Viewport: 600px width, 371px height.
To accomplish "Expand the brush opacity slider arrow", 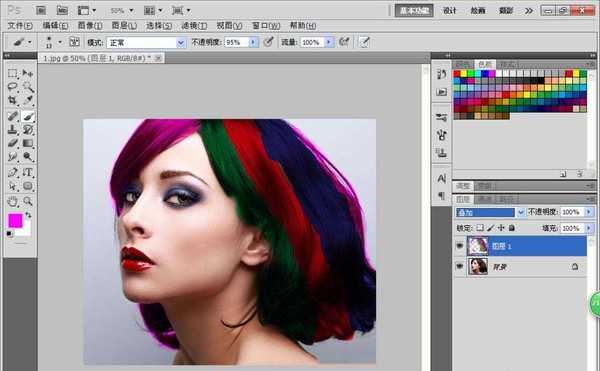I will point(253,42).
